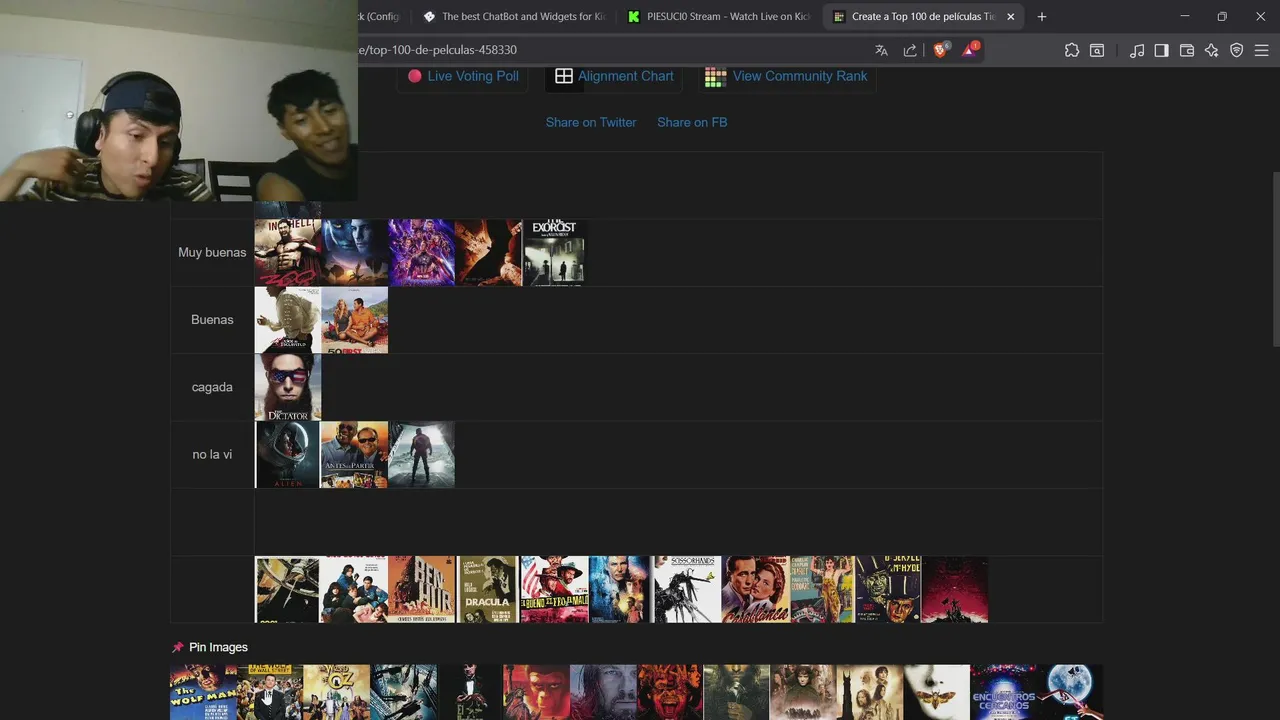1280x720 pixels.
Task: Click the Muy buenas tier label
Action: 212,252
